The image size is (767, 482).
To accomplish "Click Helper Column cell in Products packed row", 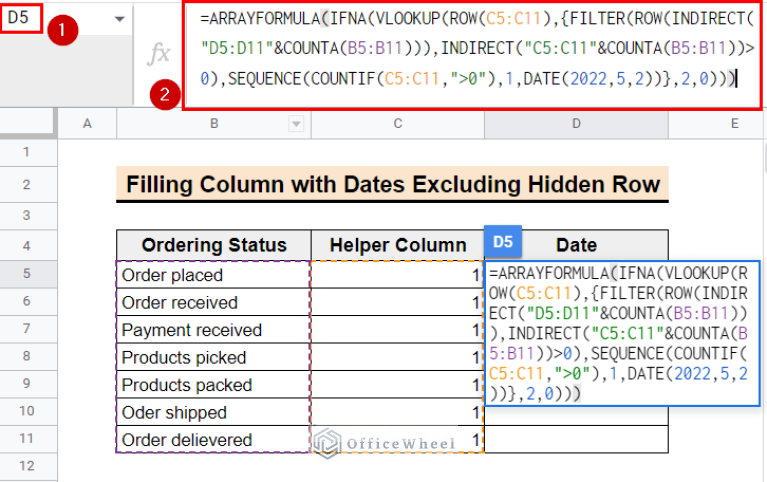I will pyautogui.click(x=398, y=385).
